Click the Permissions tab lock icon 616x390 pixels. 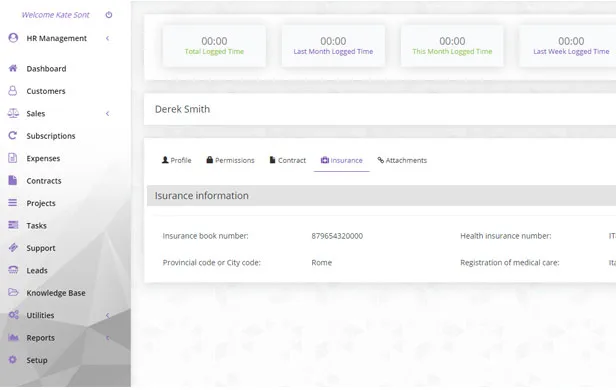tap(210, 160)
